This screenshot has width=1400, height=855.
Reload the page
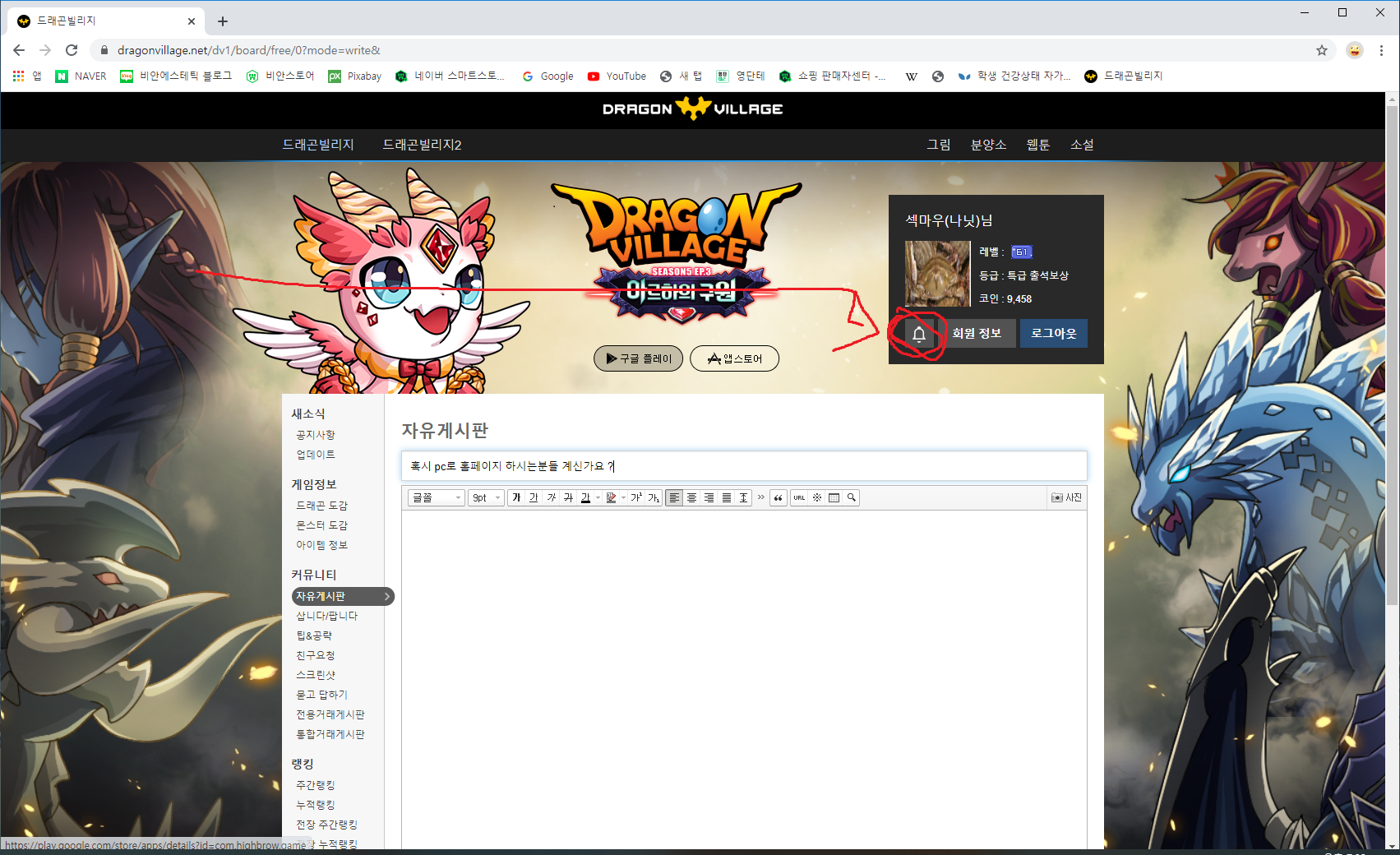point(72,50)
